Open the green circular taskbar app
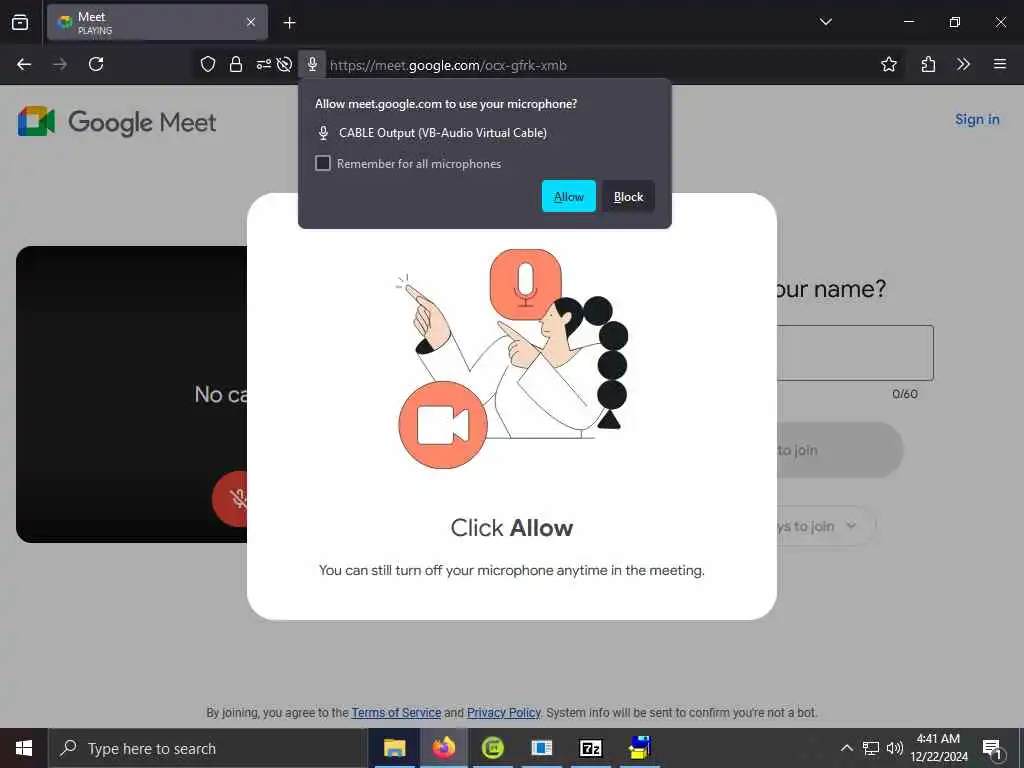1024x768 pixels. [492, 748]
